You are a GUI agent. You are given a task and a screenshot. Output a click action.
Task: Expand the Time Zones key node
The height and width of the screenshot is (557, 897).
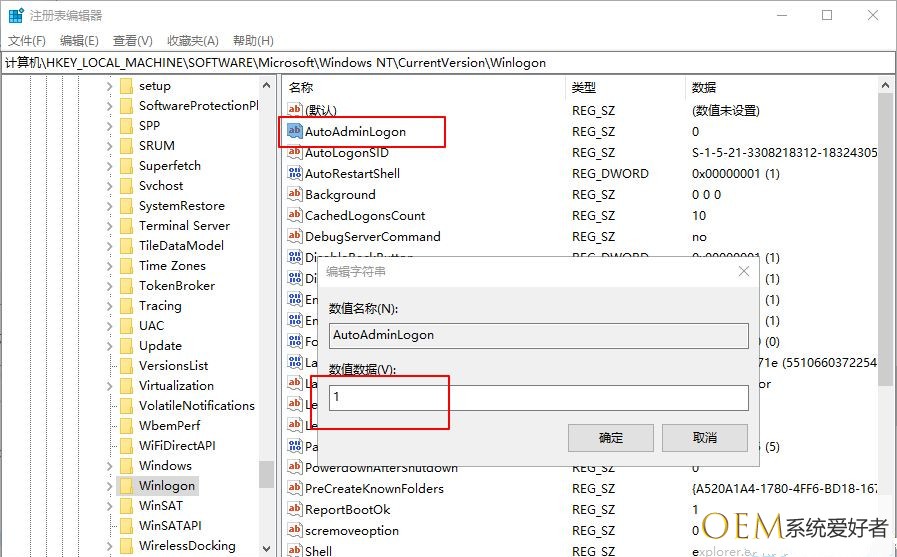pos(109,266)
